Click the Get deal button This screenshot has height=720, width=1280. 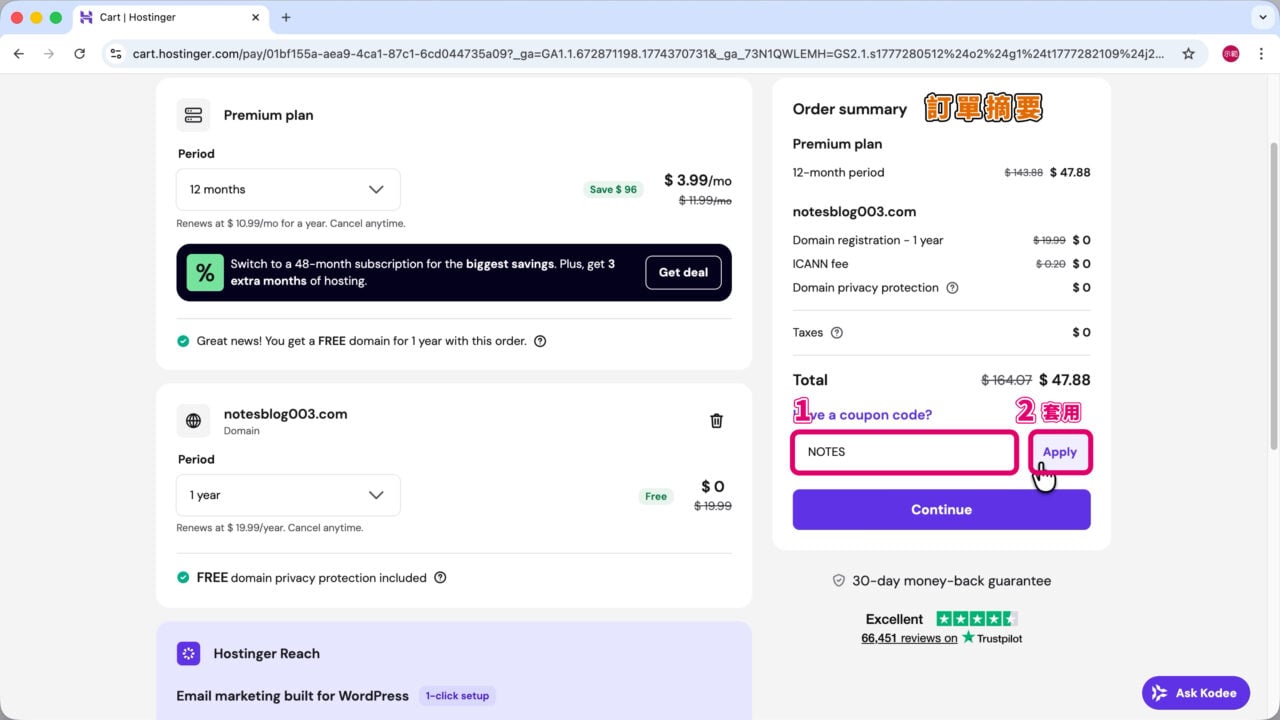click(x=683, y=272)
